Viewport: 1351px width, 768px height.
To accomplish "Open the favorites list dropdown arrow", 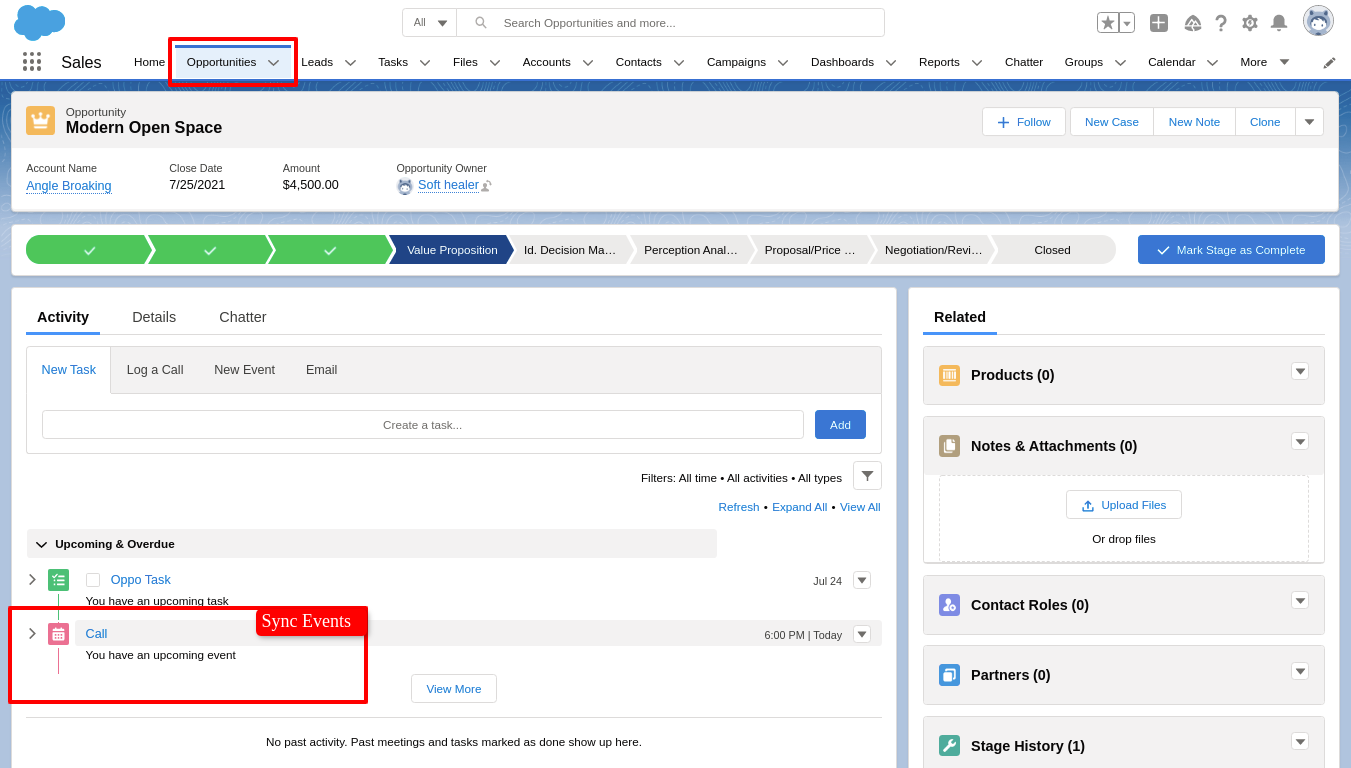I will coord(1127,22).
